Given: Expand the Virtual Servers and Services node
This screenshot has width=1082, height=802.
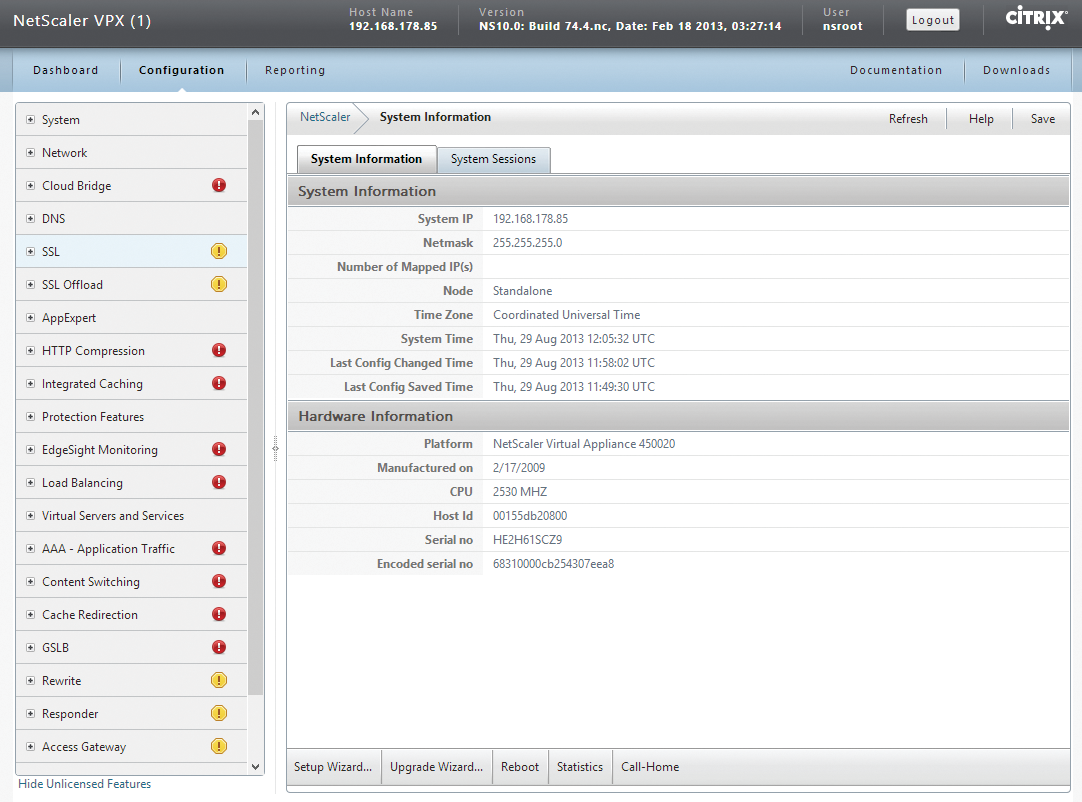Looking at the screenshot, I should tap(30, 516).
